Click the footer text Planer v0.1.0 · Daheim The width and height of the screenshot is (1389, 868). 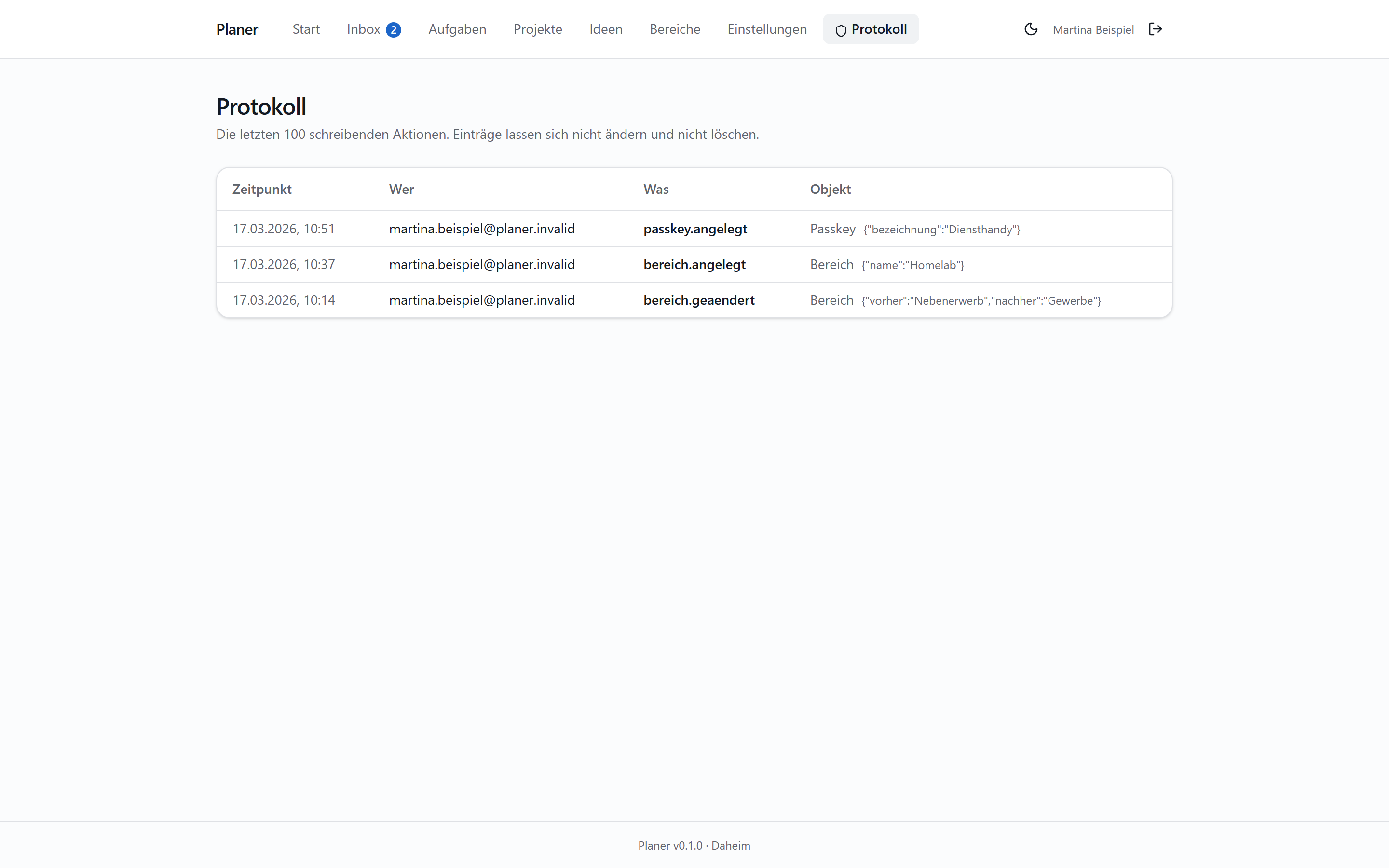tap(694, 846)
